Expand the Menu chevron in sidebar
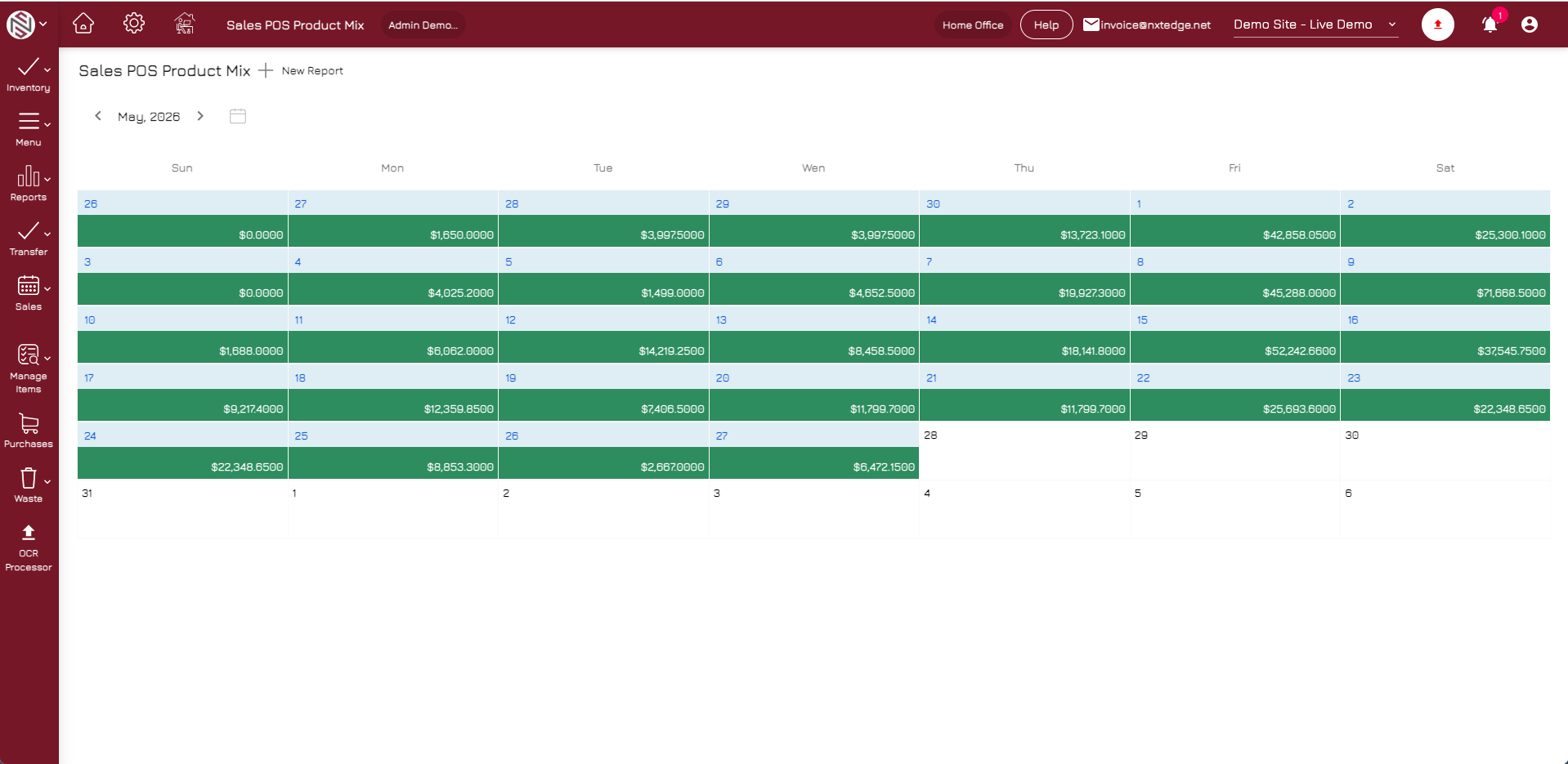 point(47,125)
